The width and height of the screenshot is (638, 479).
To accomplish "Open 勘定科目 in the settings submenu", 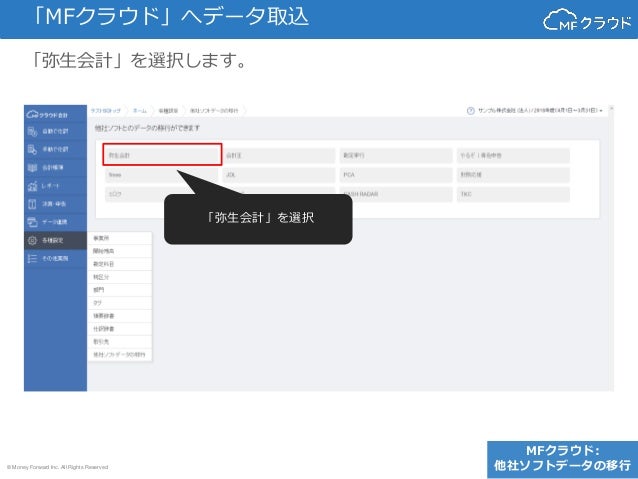I will tap(120, 264).
